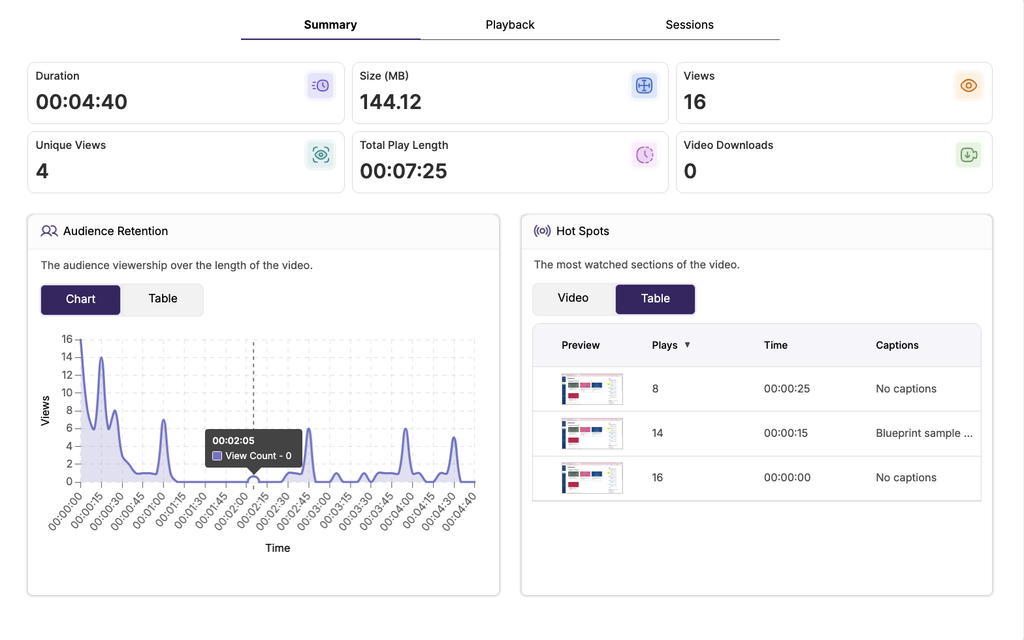This screenshot has height=640, width=1024.
Task: Sort by the Captions column header
Action: [x=897, y=345]
